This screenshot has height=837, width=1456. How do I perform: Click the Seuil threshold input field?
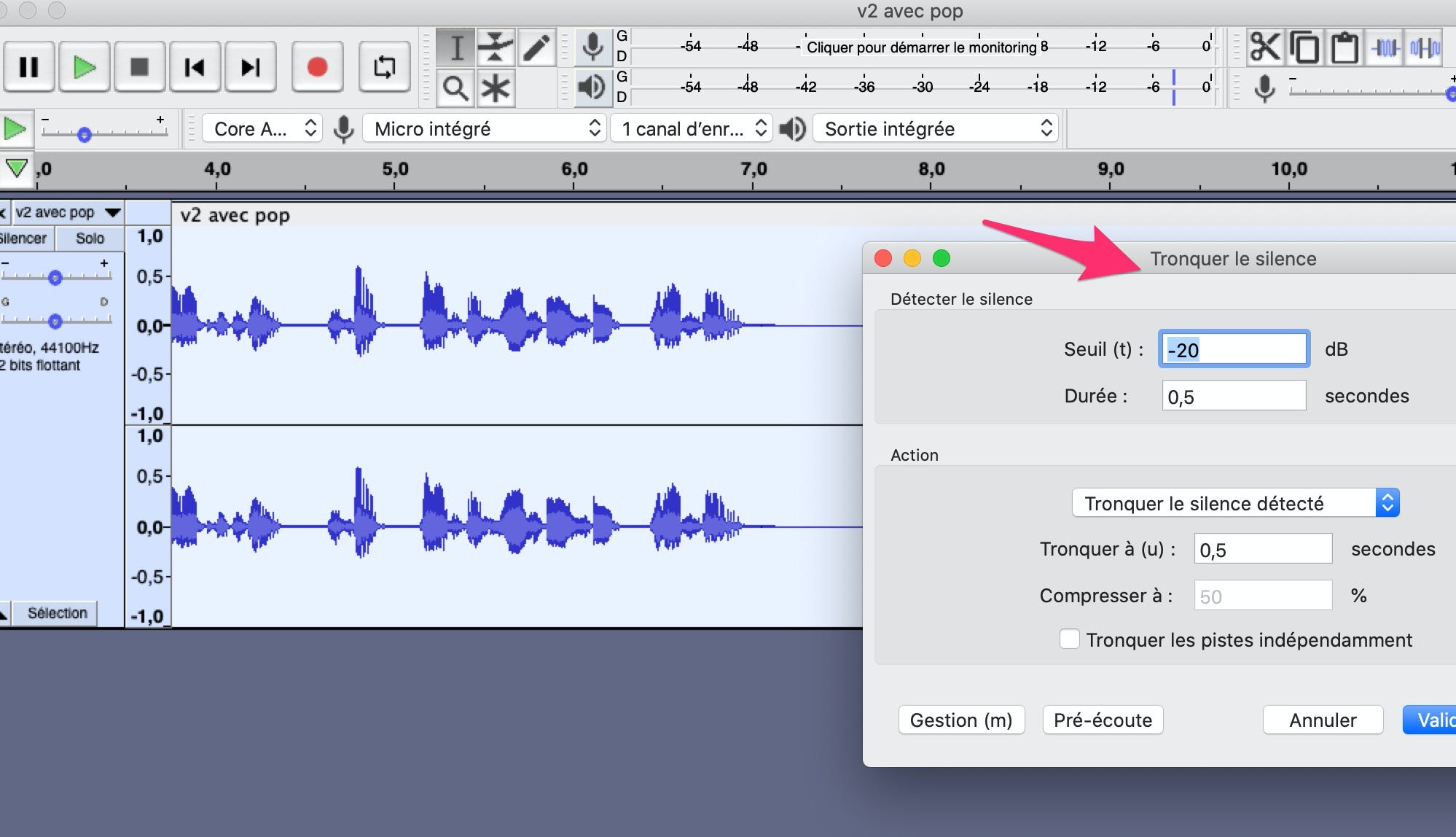coord(1234,349)
